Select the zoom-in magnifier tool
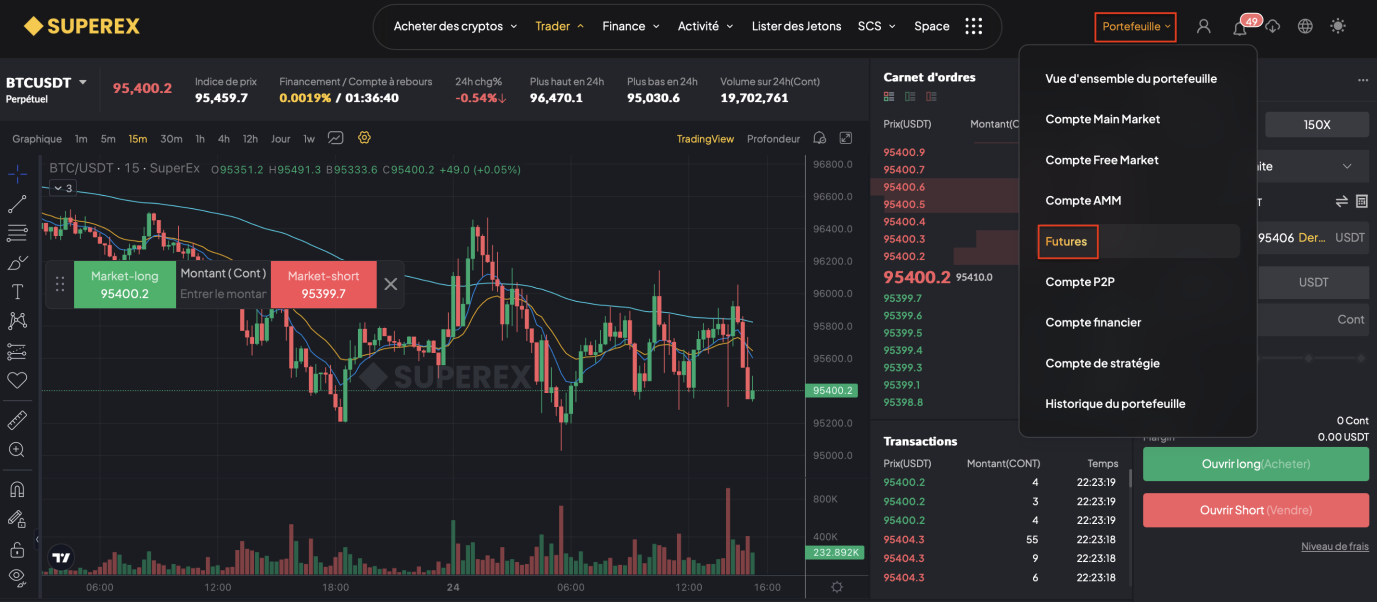Screen dimensions: 1377x602 coord(17,450)
